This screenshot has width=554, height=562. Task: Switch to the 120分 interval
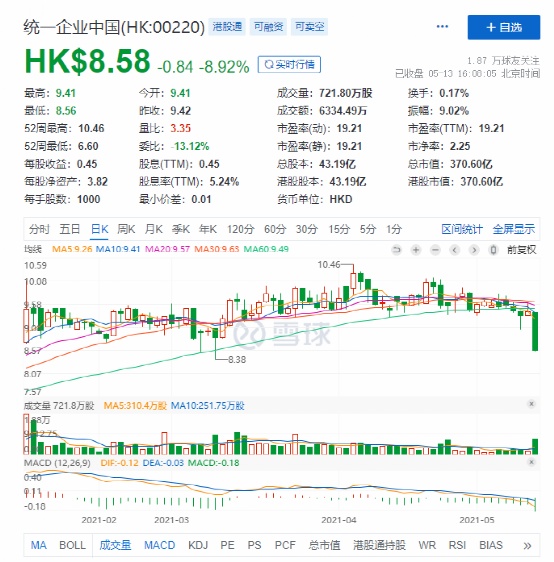pyautogui.click(x=240, y=229)
